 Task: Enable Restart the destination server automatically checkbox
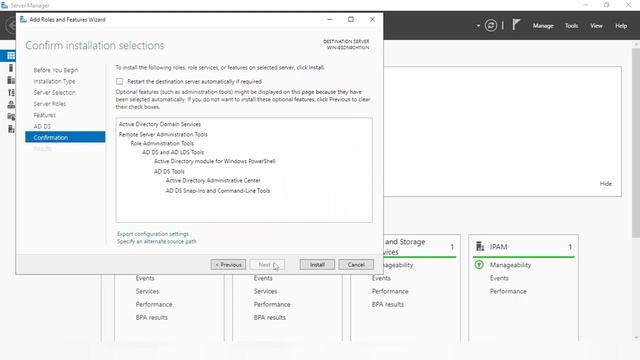point(119,82)
